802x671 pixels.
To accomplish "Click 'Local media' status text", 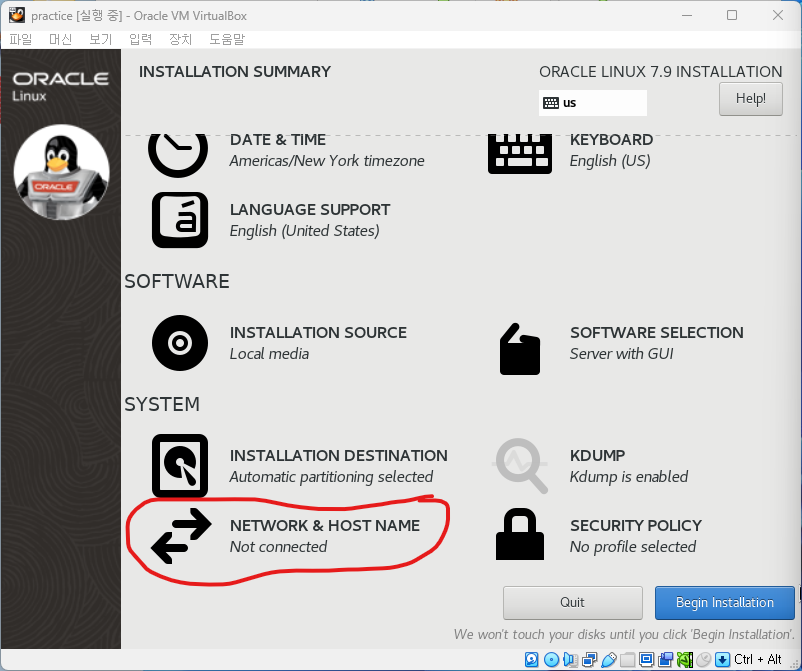I will pos(269,353).
